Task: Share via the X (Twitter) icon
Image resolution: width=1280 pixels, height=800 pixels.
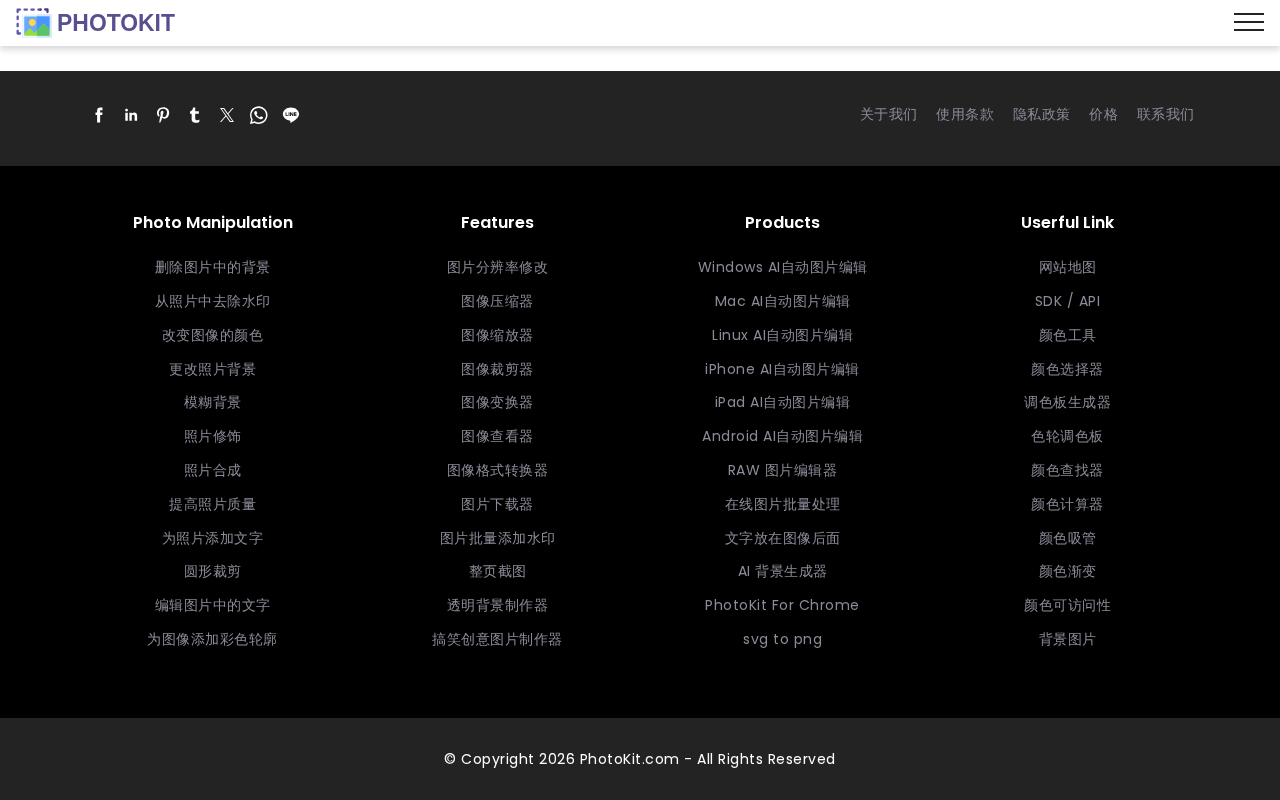Action: click(227, 115)
